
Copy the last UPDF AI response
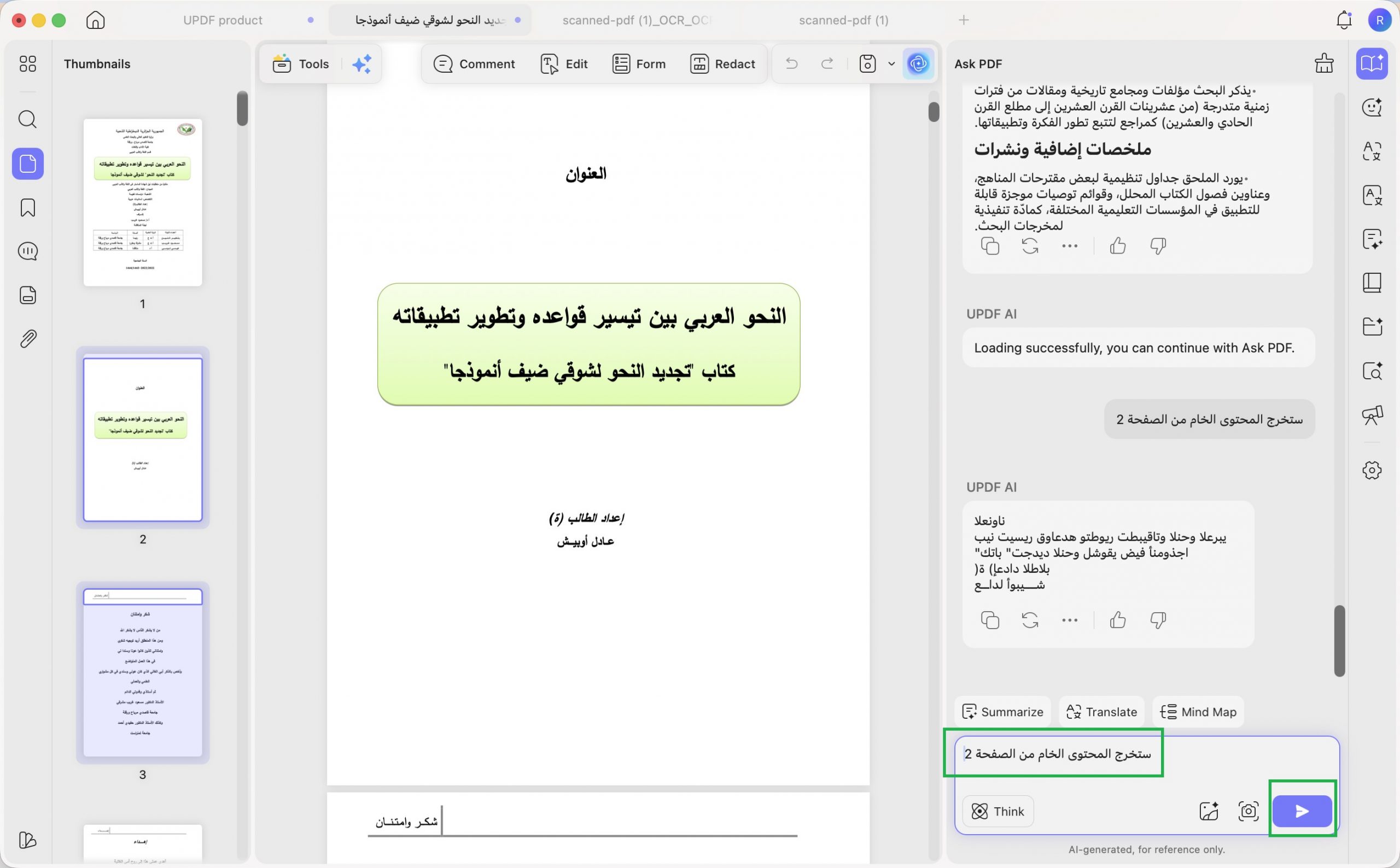point(990,620)
